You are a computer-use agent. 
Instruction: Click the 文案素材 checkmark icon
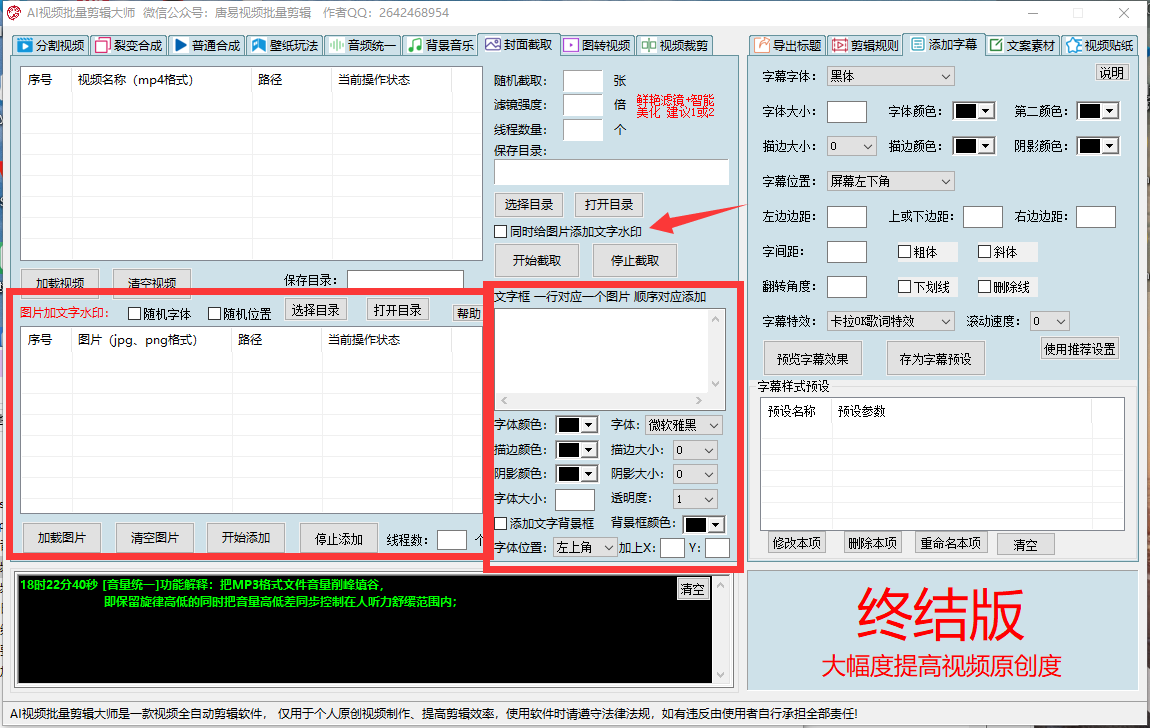coord(996,45)
